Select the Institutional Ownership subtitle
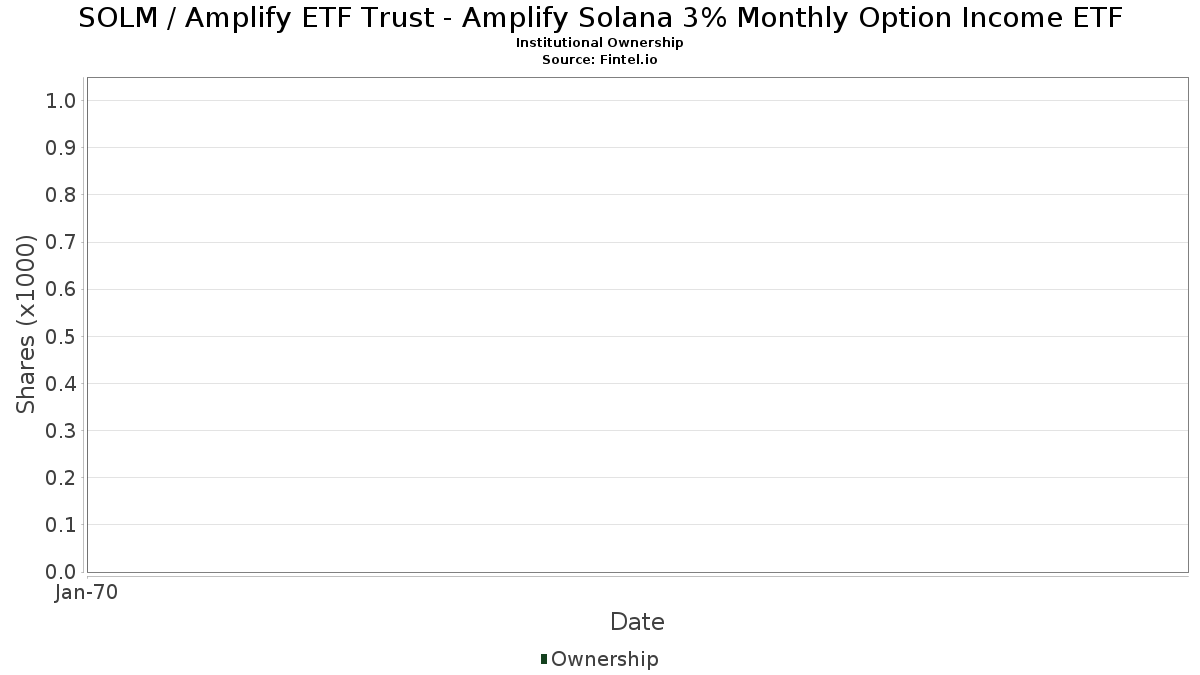Image resolution: width=1200 pixels, height=675 pixels. pyautogui.click(x=599, y=43)
